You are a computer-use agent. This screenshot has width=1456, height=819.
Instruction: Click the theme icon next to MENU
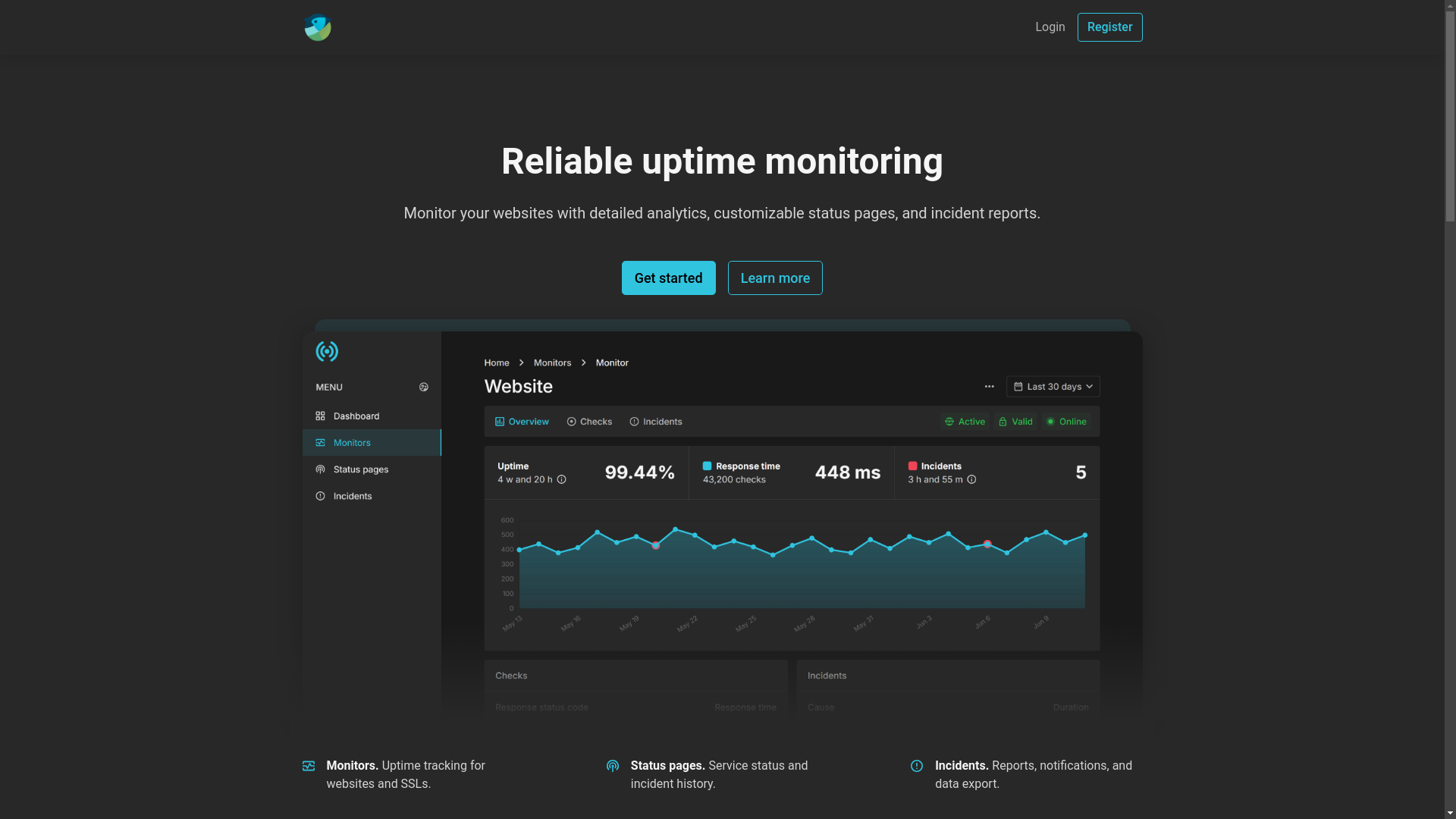pos(424,387)
